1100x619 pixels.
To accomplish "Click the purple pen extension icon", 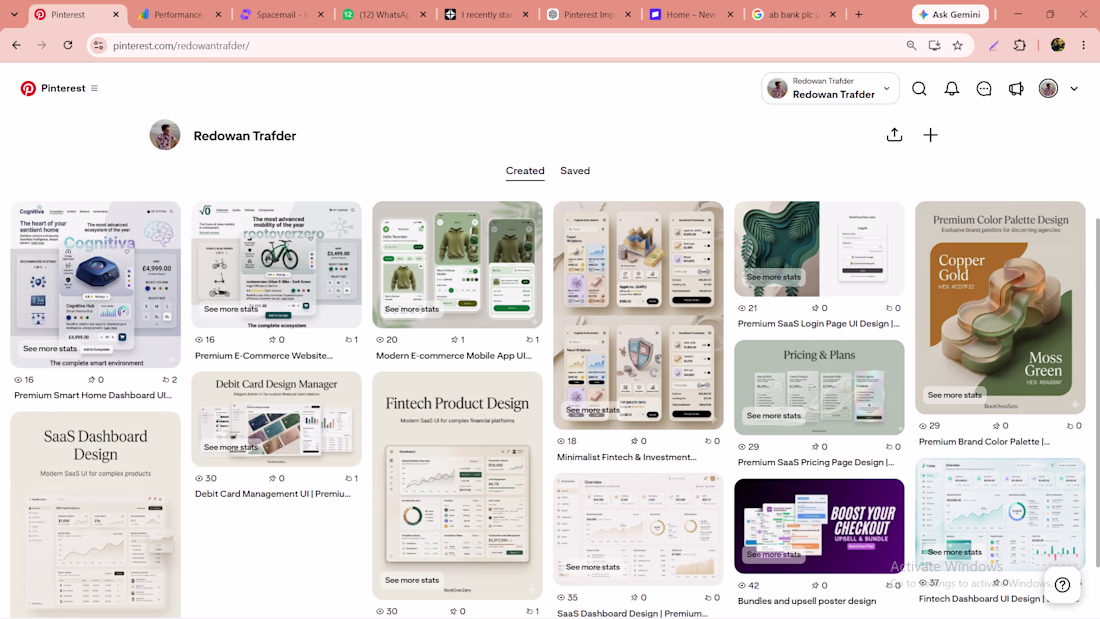I will (993, 45).
